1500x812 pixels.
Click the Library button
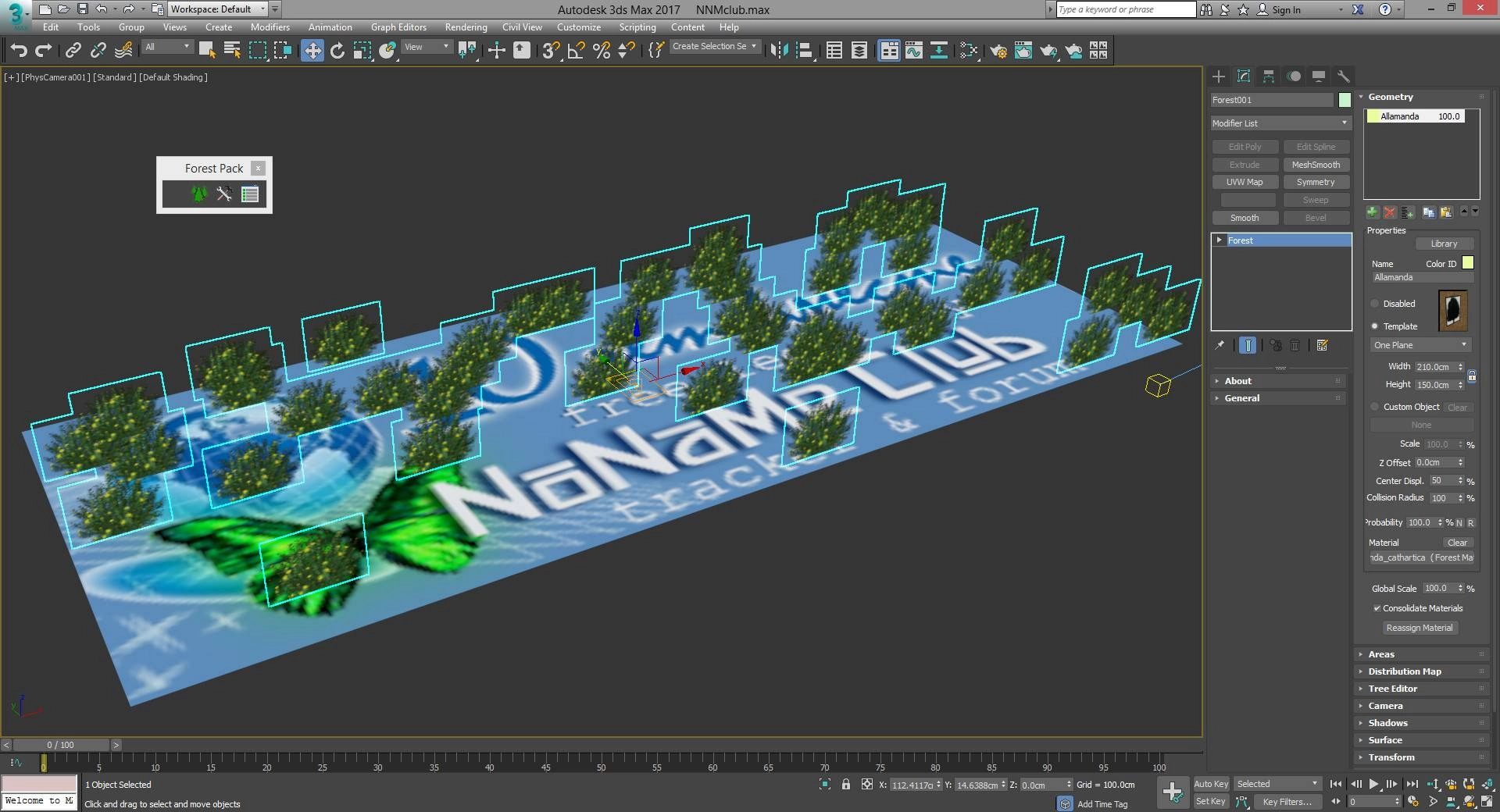point(1443,244)
